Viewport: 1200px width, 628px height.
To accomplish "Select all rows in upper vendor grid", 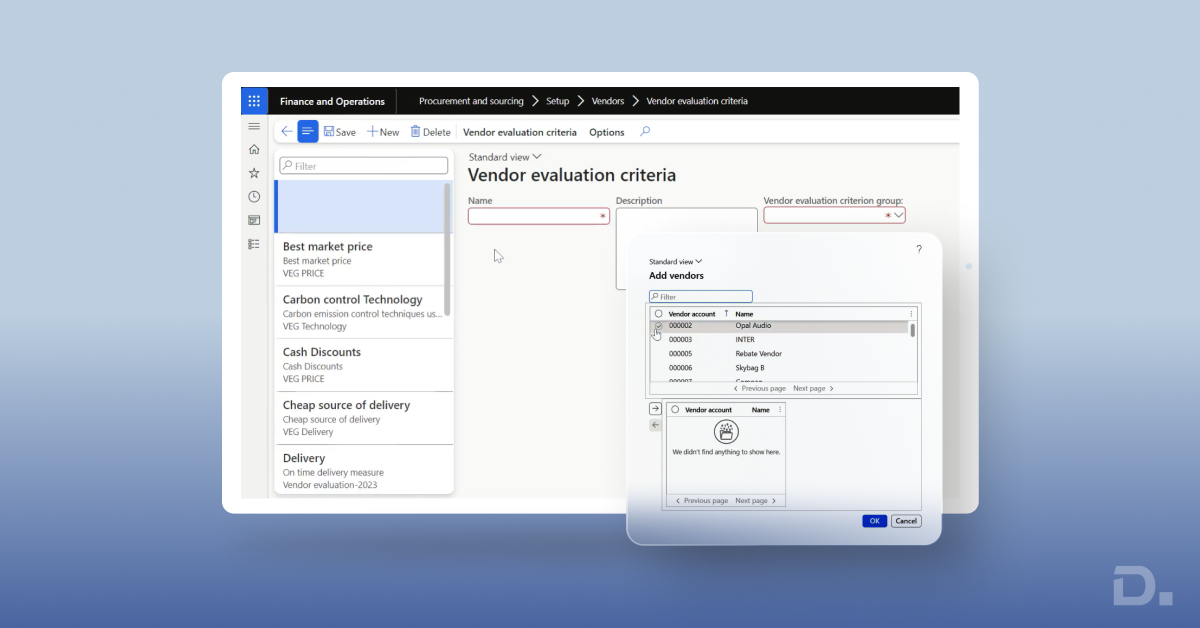I will (658, 314).
